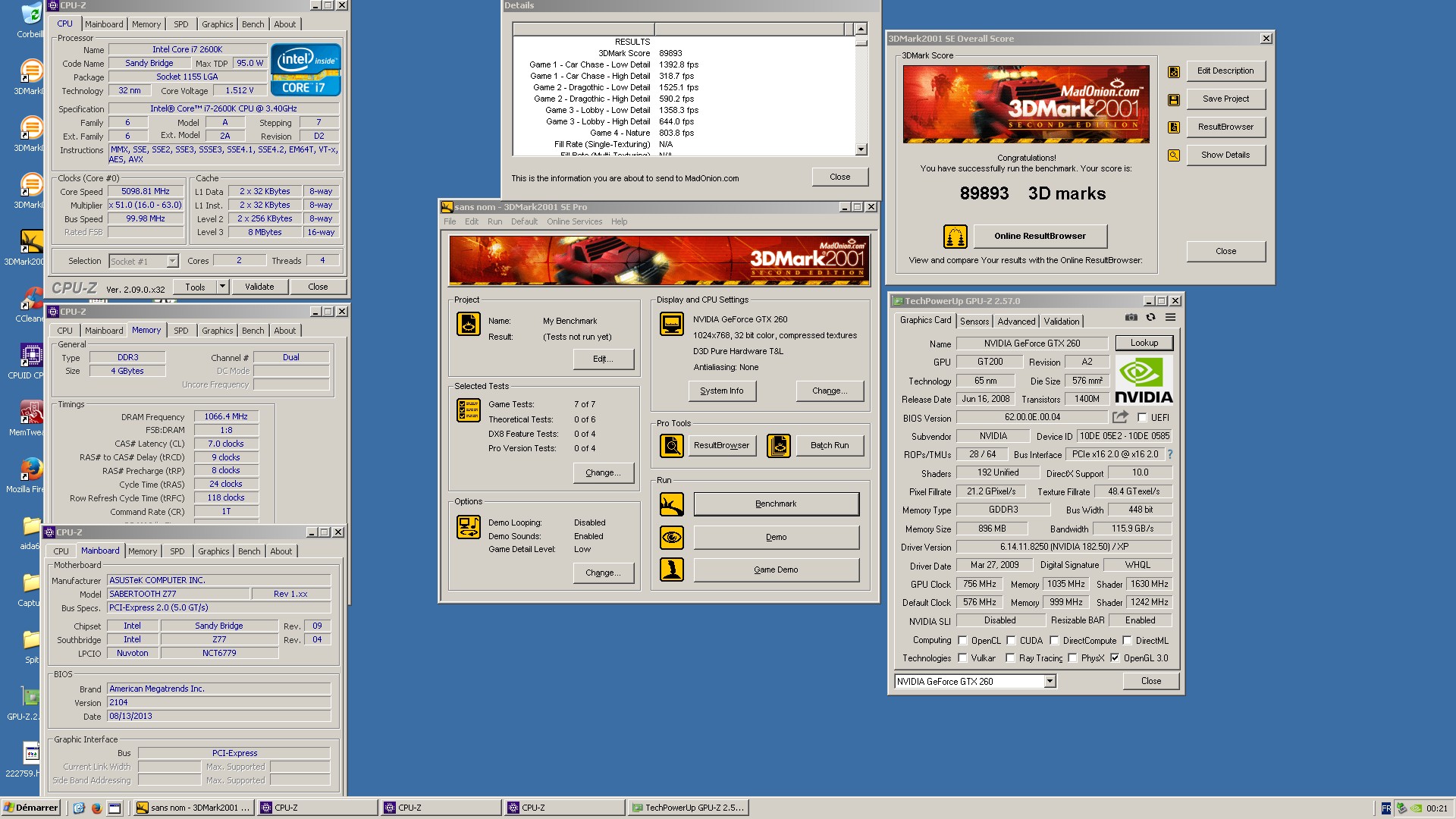The height and width of the screenshot is (819, 1456).
Task: Click the Edit Description icon in score window
Action: (x=1174, y=72)
